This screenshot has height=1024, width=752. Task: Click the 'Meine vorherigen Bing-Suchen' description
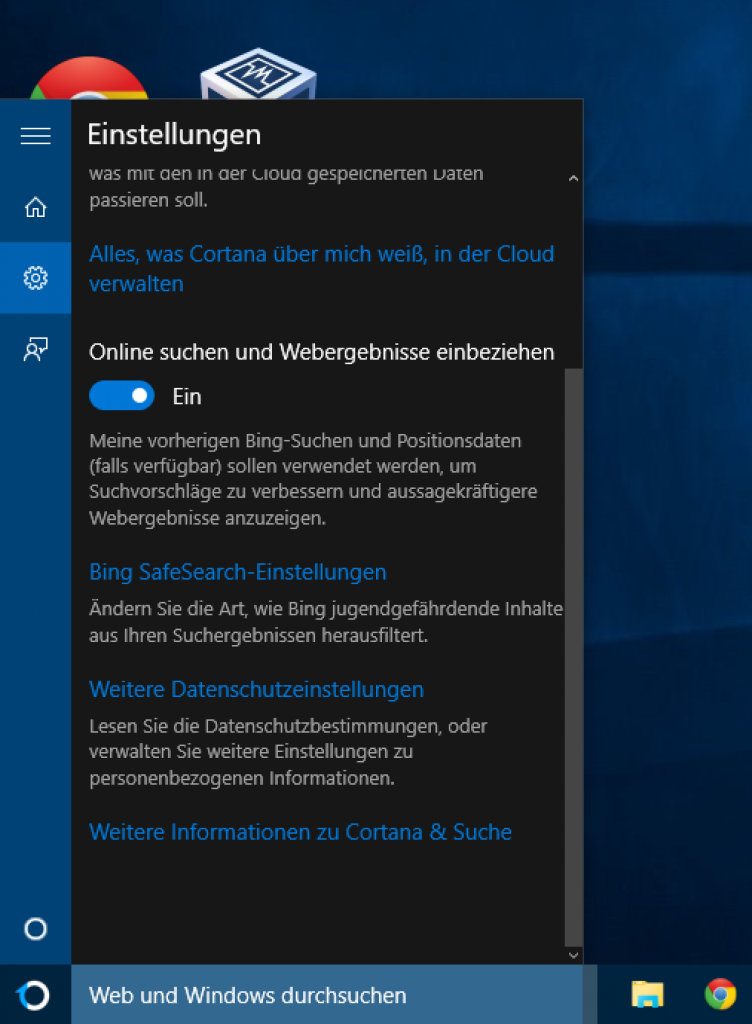(x=313, y=479)
